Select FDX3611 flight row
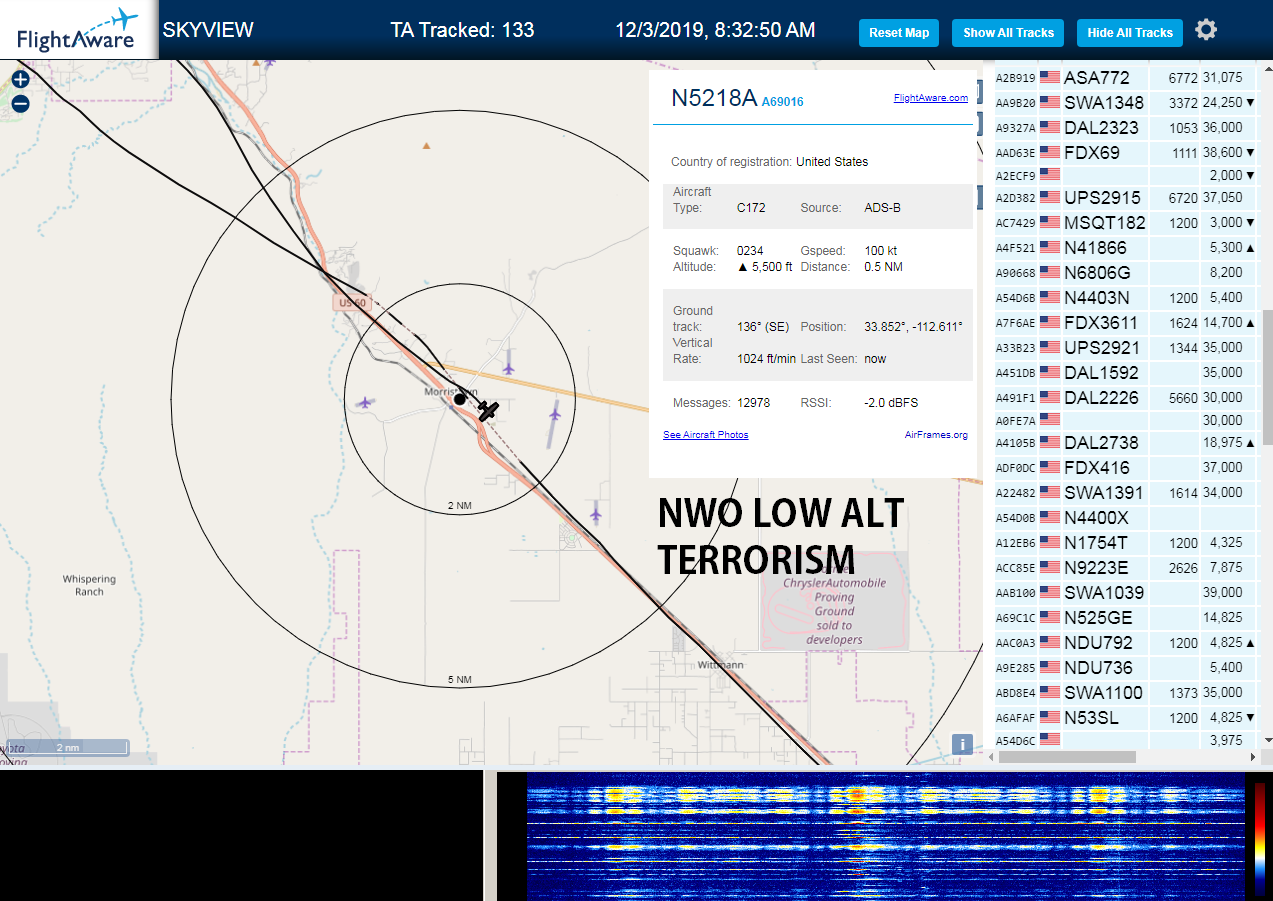Viewport: 1273px width, 901px height. [1126, 322]
